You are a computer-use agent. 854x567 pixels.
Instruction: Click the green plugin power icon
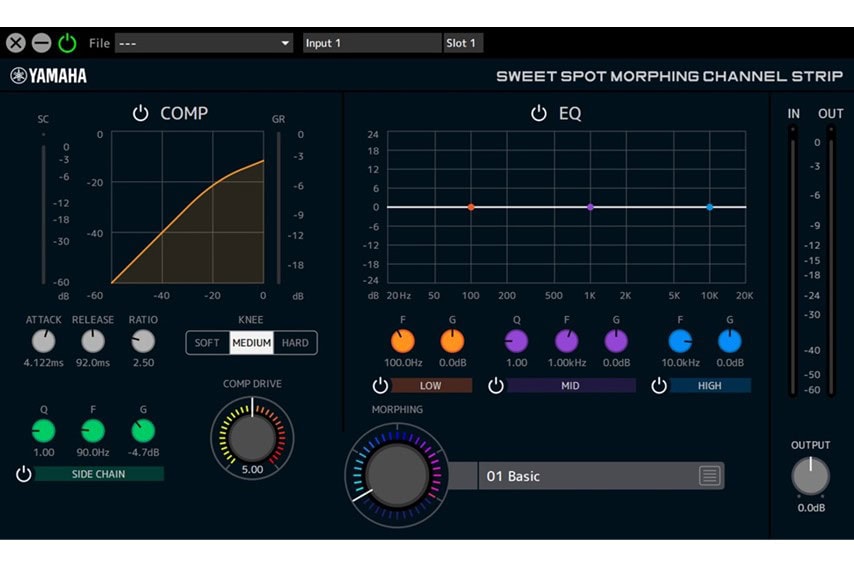pos(67,43)
